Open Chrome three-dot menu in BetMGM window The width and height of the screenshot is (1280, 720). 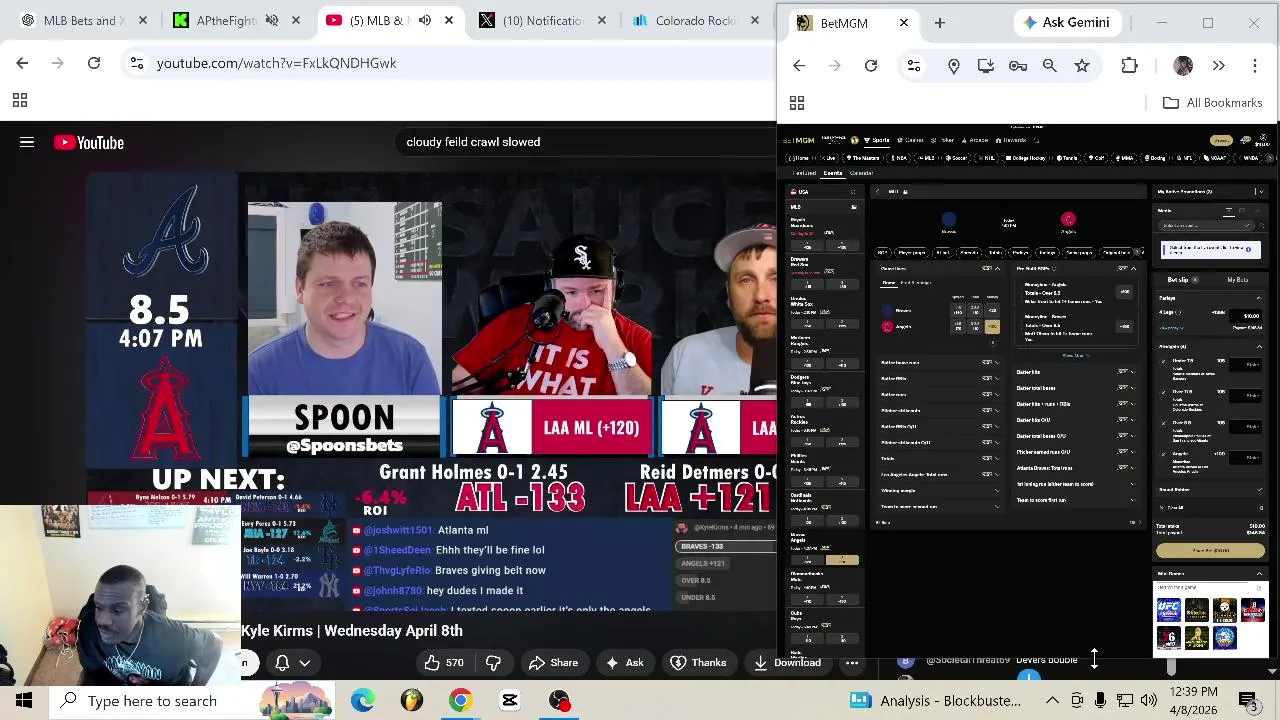(x=1255, y=66)
